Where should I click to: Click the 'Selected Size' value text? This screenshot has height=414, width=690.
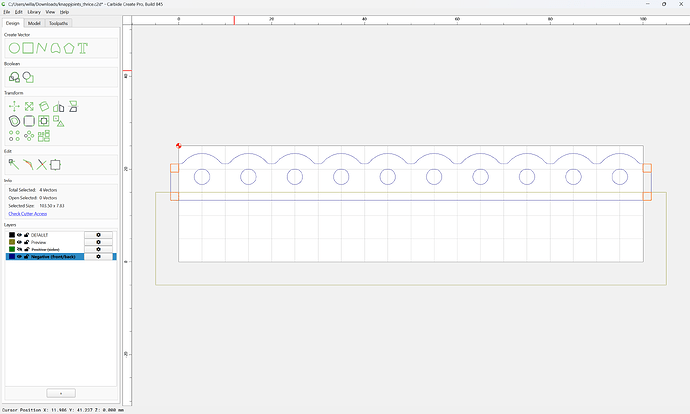click(52, 206)
